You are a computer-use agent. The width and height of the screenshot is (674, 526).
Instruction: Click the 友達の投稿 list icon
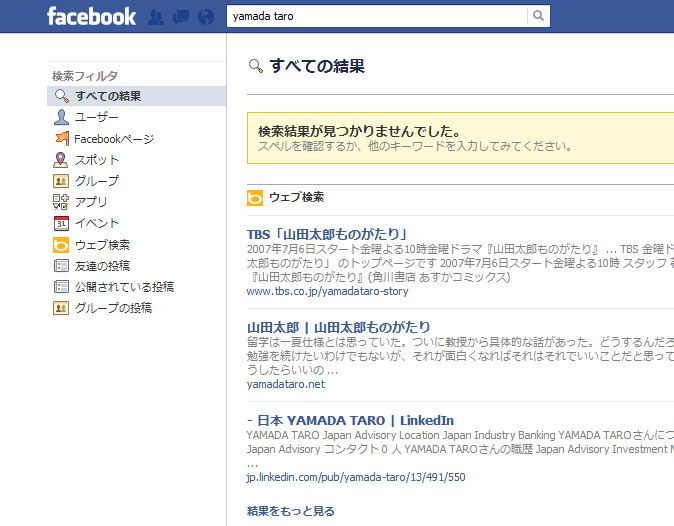coord(61,266)
